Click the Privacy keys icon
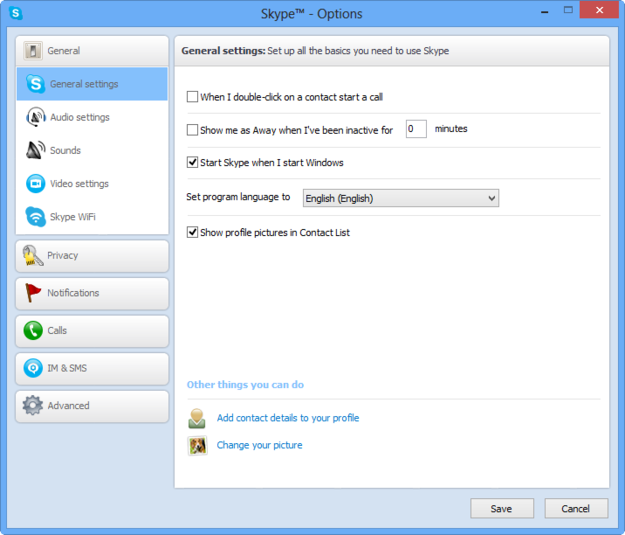This screenshot has height=535, width=625. tap(33, 256)
